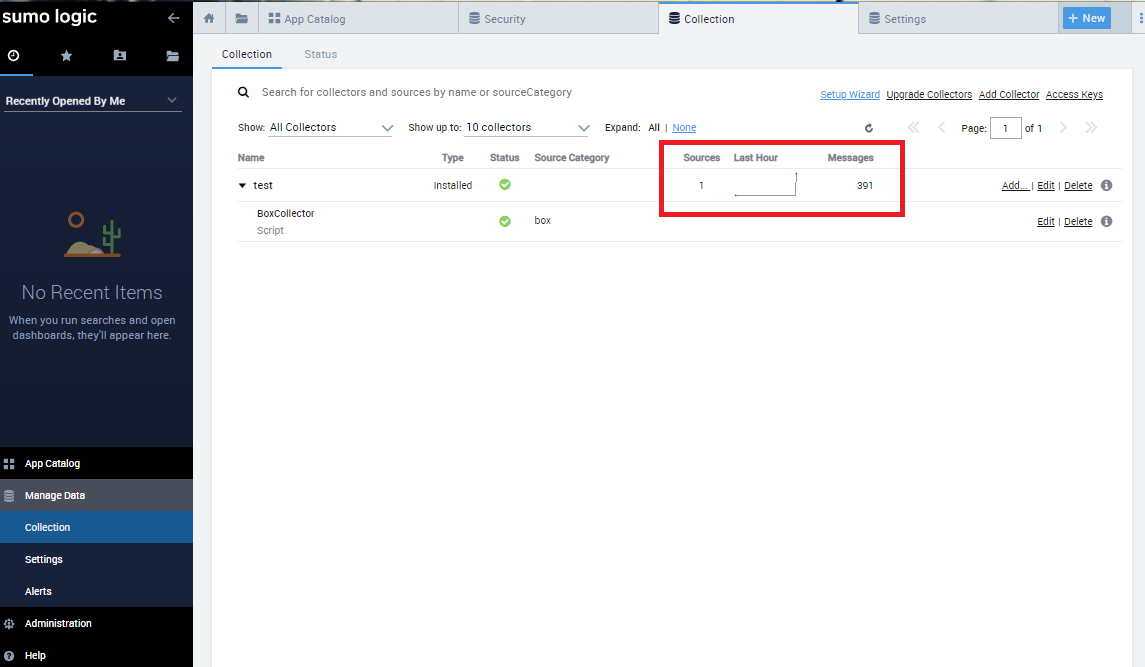1145x667 pixels.
Task: Open the Library folder tab icon
Action: point(242,18)
